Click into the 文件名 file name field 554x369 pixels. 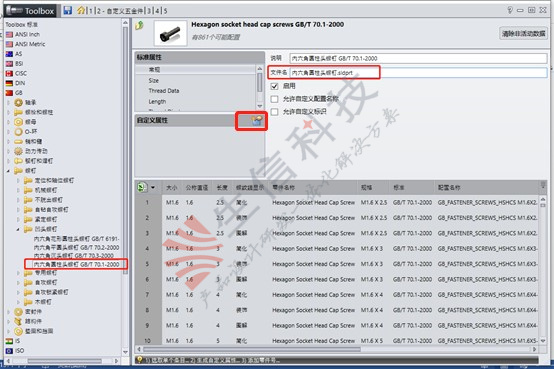coord(418,72)
